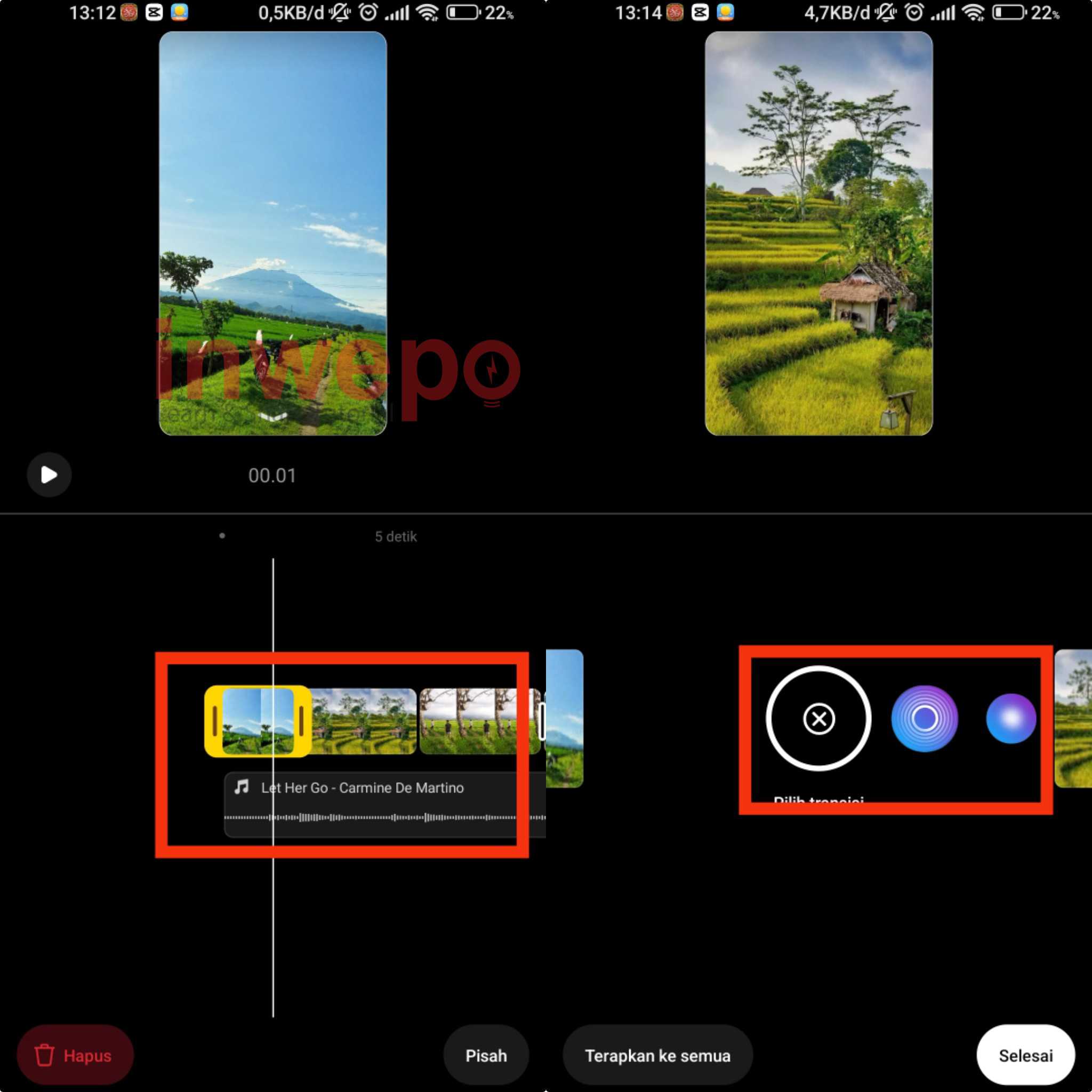Viewport: 1092px width, 1092px height.
Task: Tap the Pisah split button
Action: 486,1055
